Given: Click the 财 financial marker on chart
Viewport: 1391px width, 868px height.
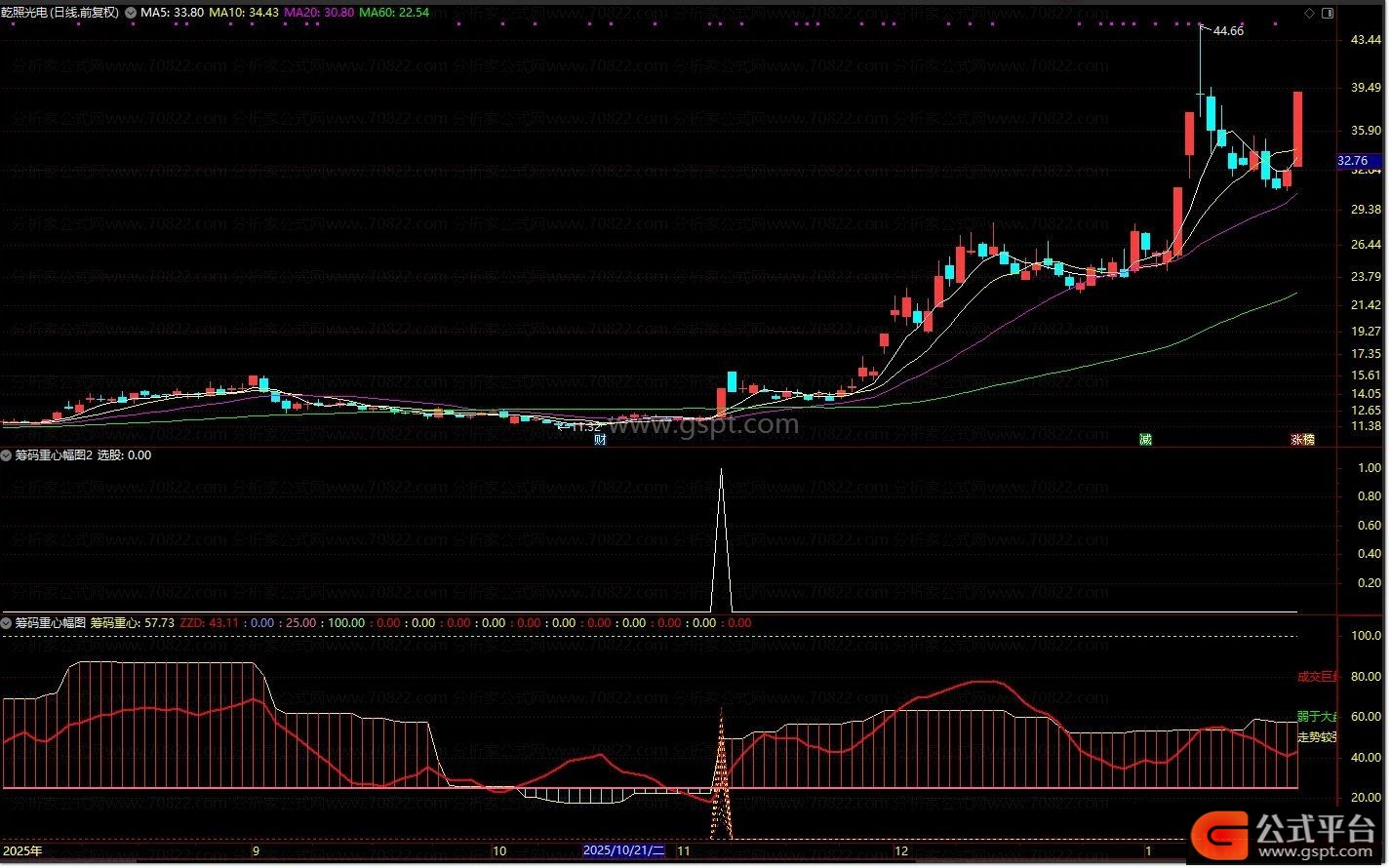Looking at the screenshot, I should pos(601,440).
